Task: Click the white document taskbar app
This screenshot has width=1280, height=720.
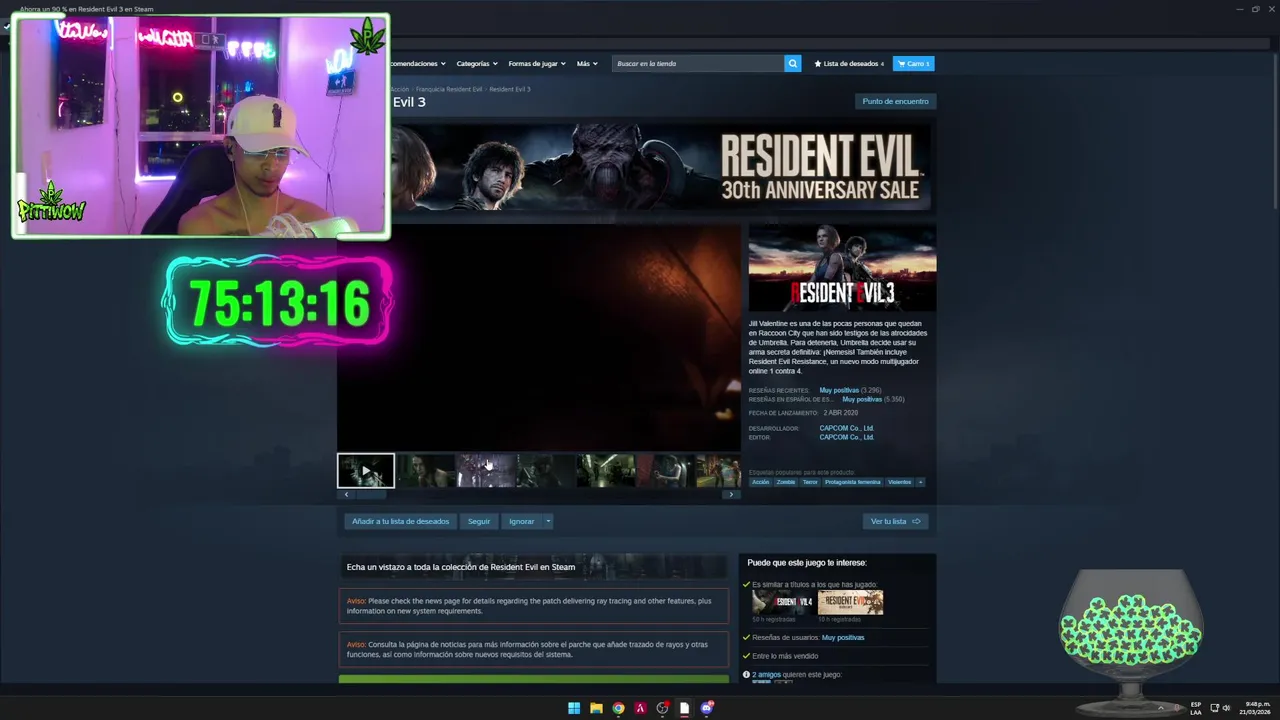Action: click(684, 708)
